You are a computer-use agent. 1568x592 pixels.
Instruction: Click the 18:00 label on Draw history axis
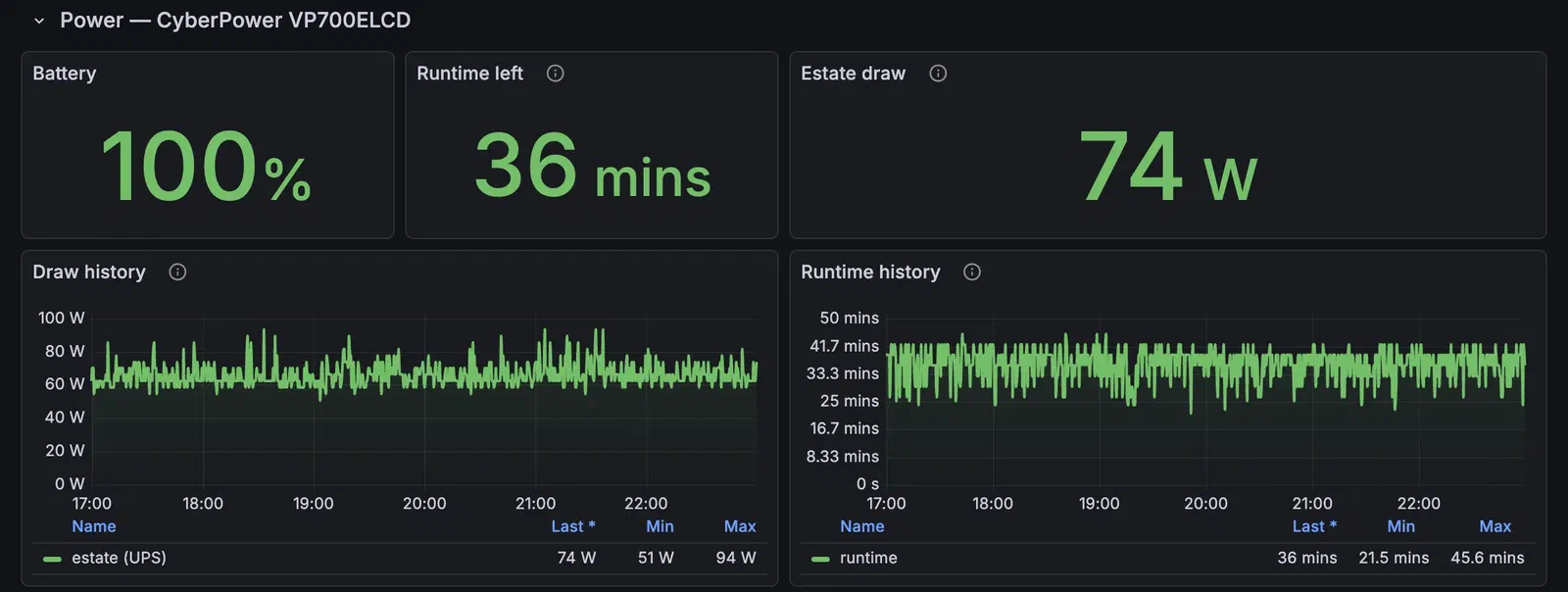203,503
